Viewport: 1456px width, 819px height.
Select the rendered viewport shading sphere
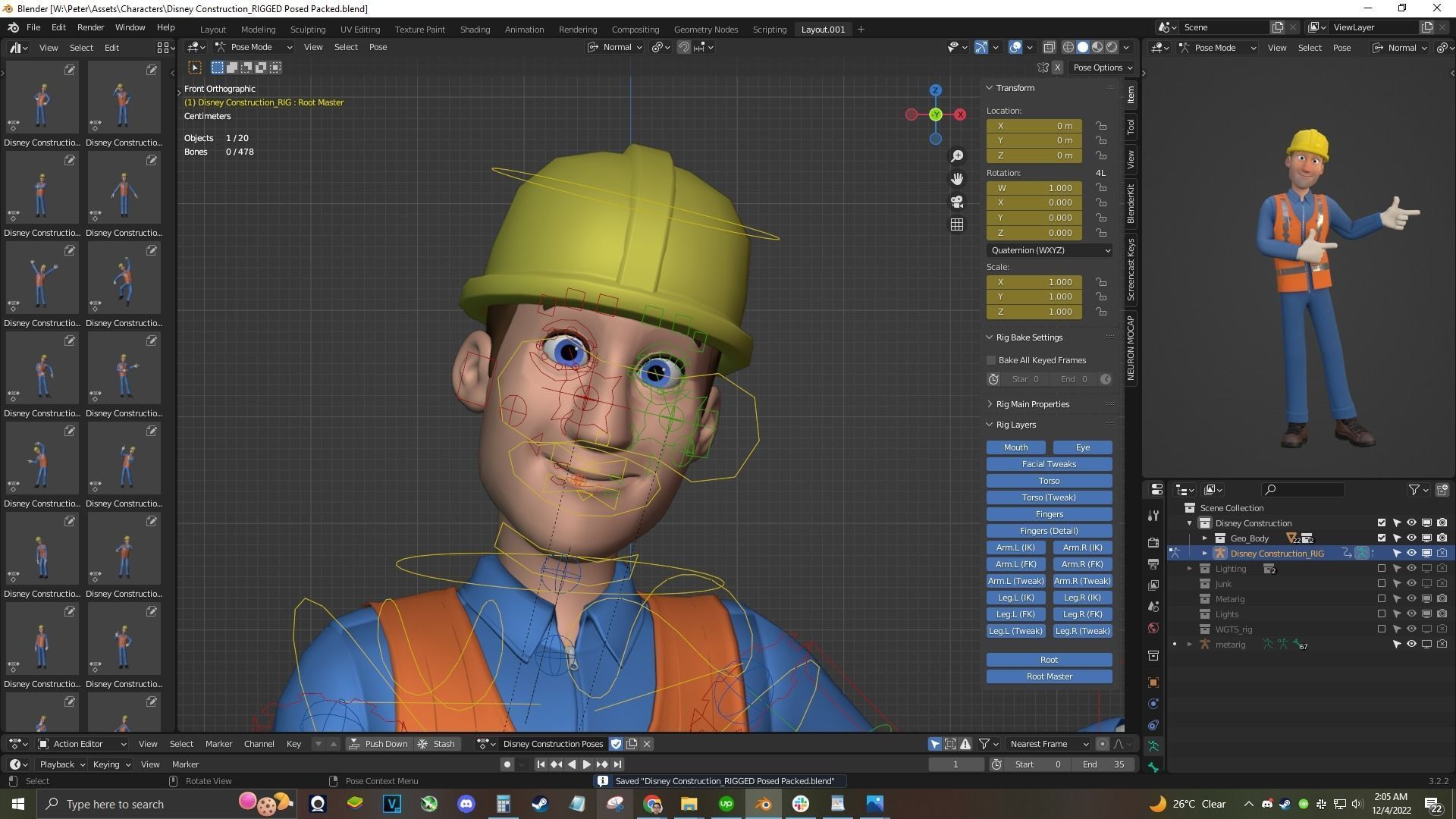click(x=1112, y=47)
